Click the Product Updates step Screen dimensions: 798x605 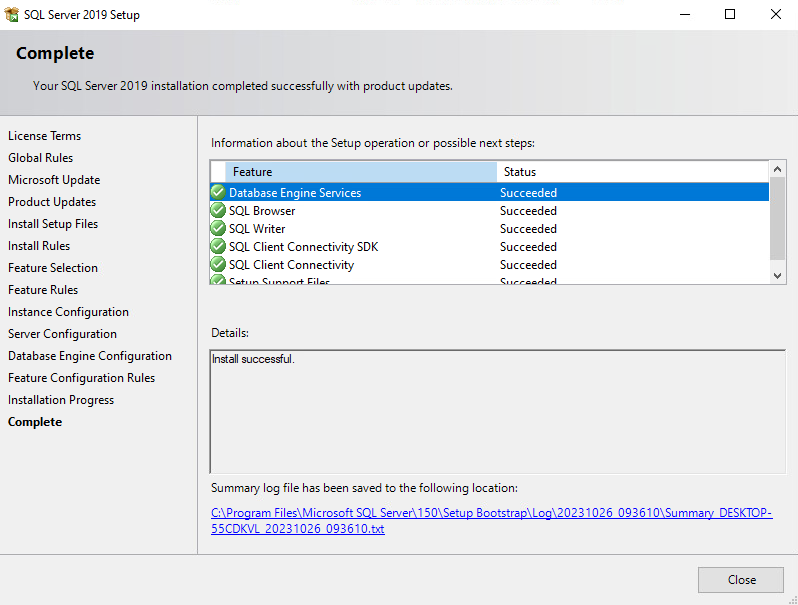point(52,201)
